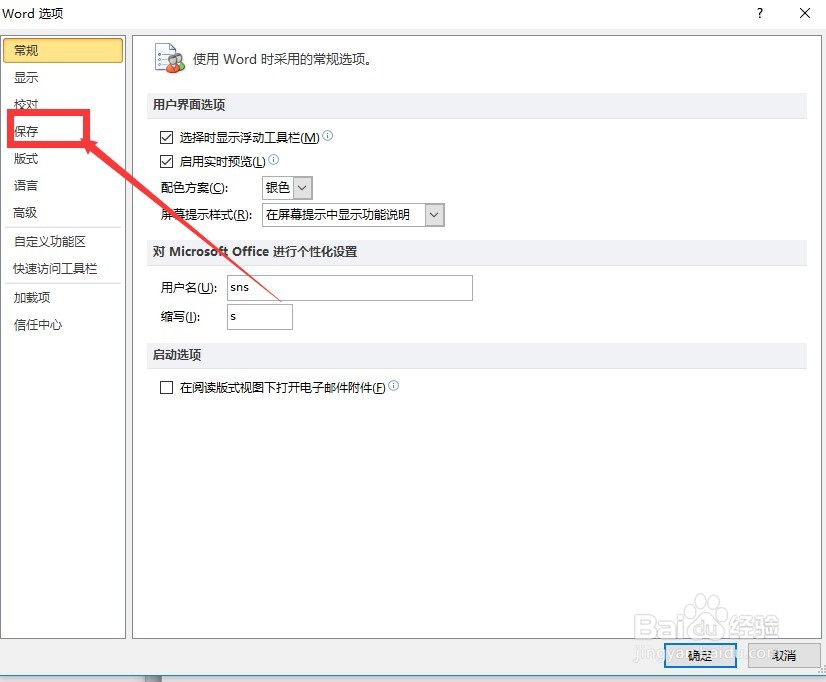Viewport: 826px width, 682px height.
Task: Click the help question mark button
Action: [x=760, y=13]
